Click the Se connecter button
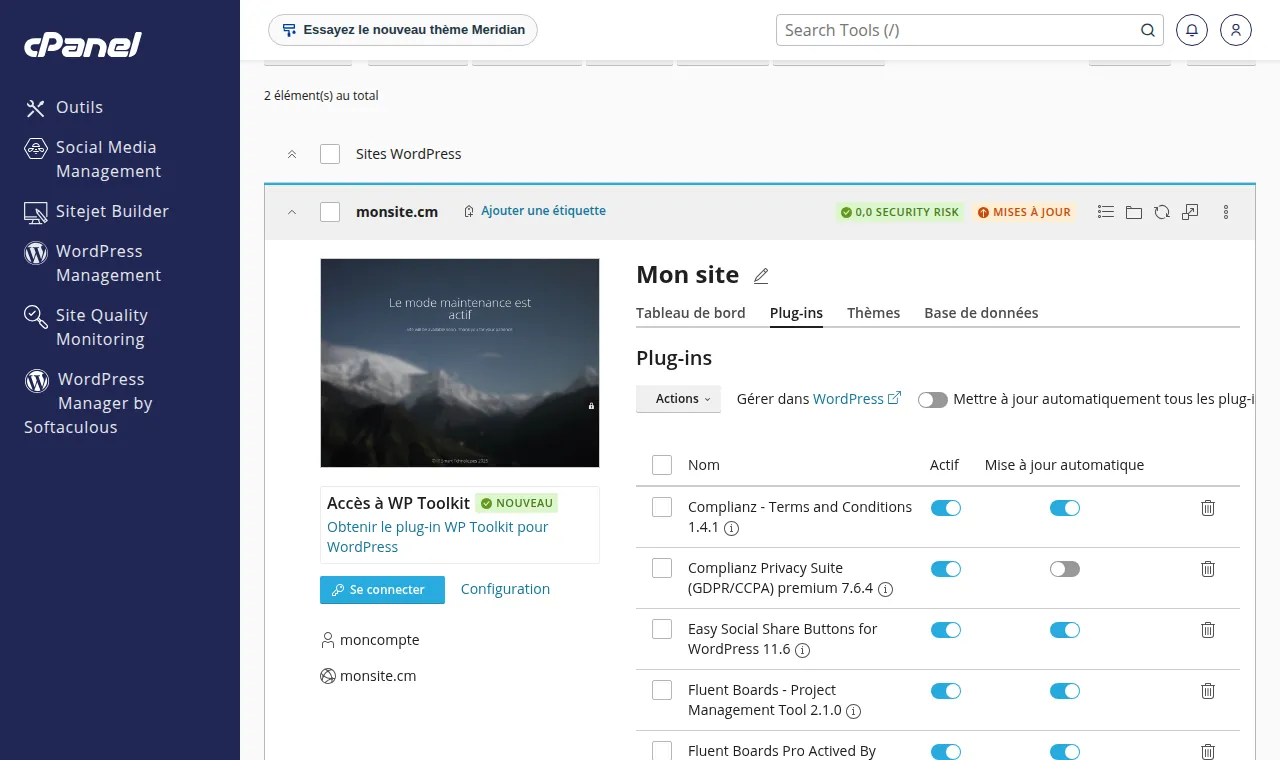Viewport: 1280px width, 760px height. tap(382, 590)
